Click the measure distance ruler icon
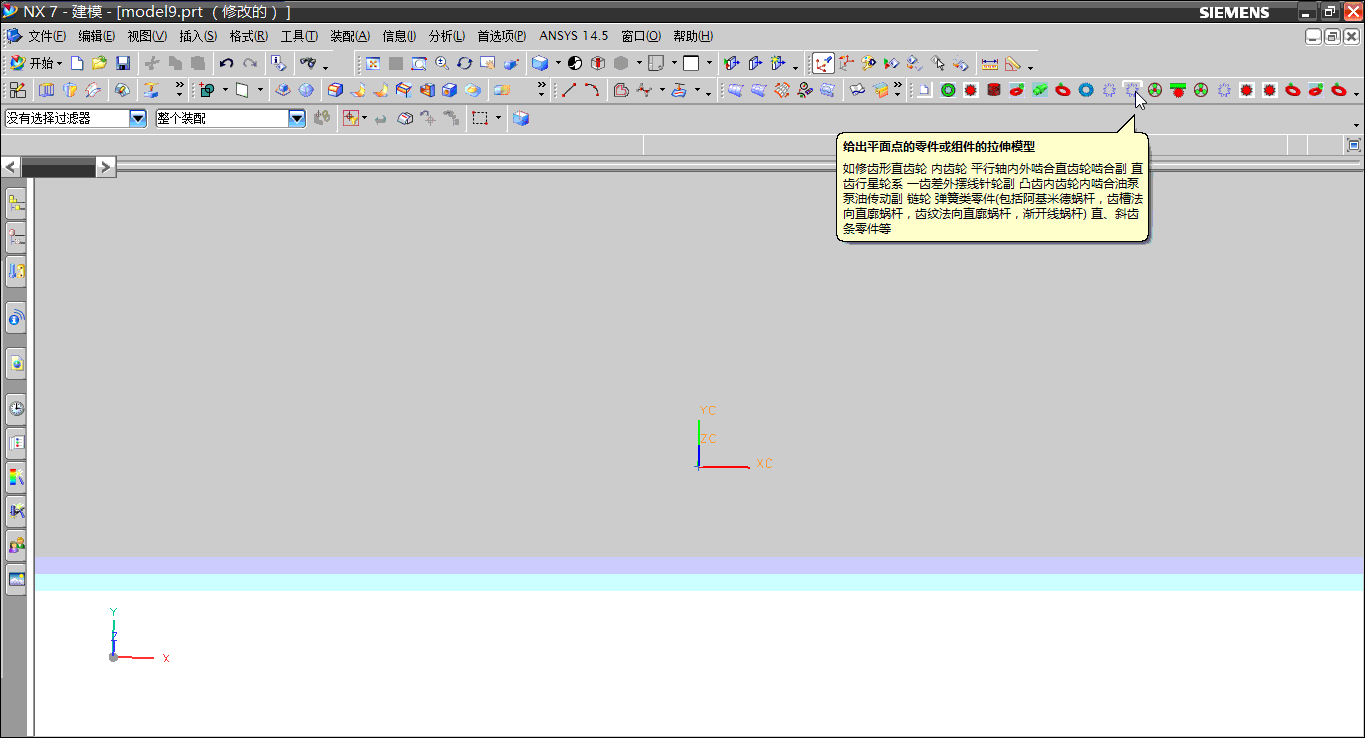This screenshot has height=738, width=1365. pyautogui.click(x=990, y=63)
